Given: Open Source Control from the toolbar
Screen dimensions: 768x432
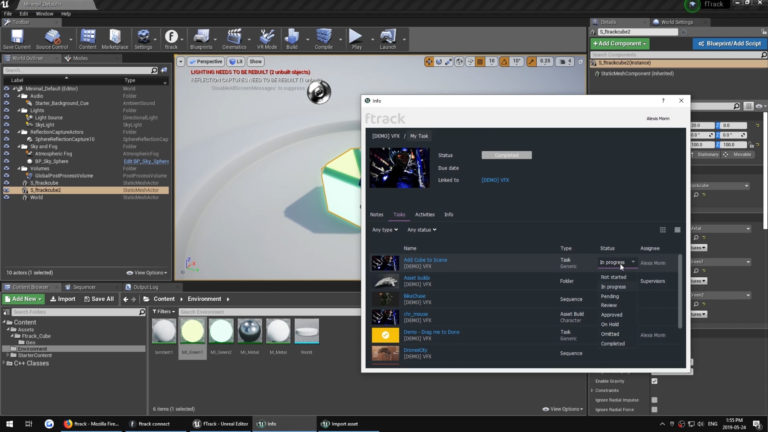Looking at the screenshot, I should (52, 39).
